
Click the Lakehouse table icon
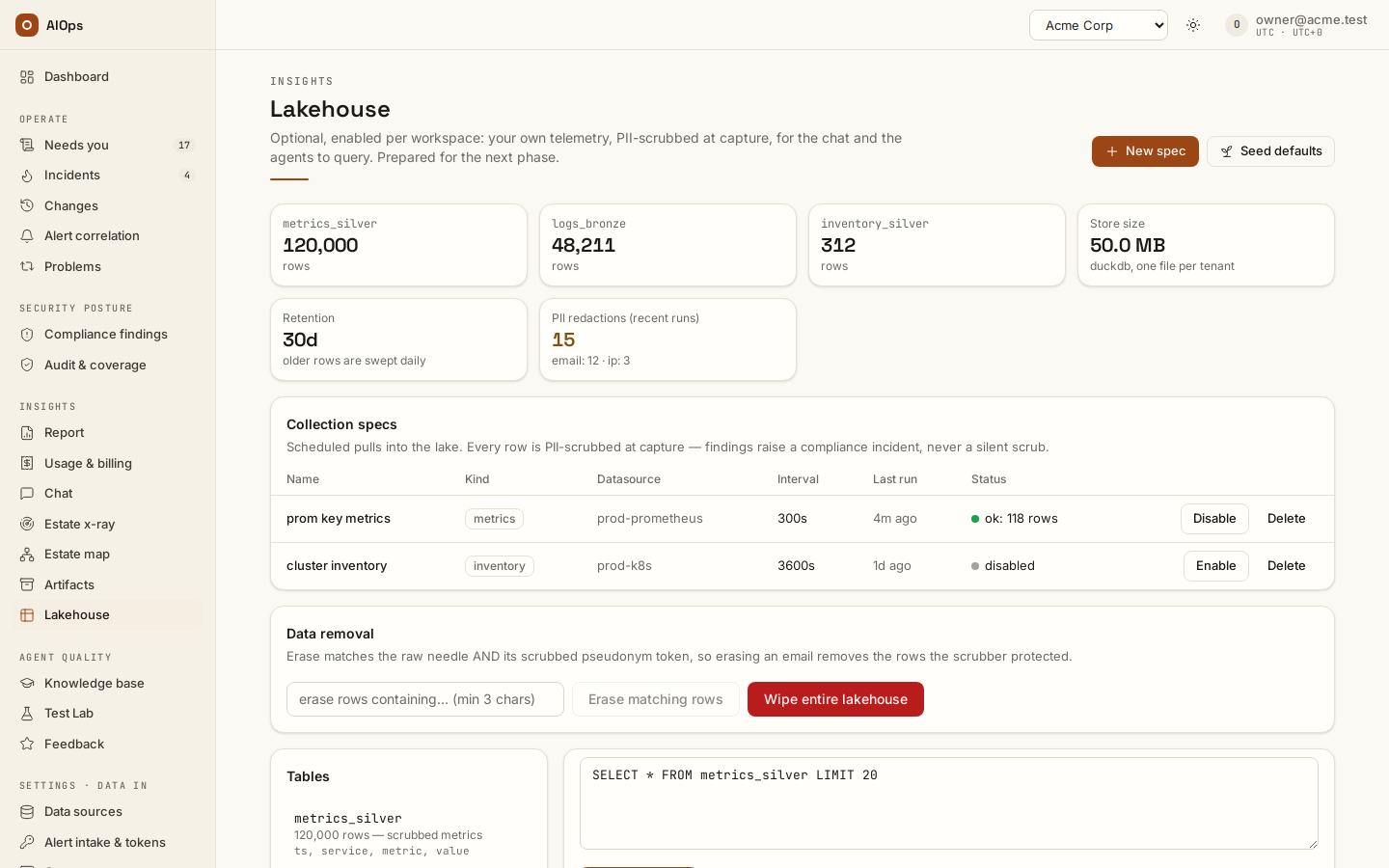[x=27, y=615]
